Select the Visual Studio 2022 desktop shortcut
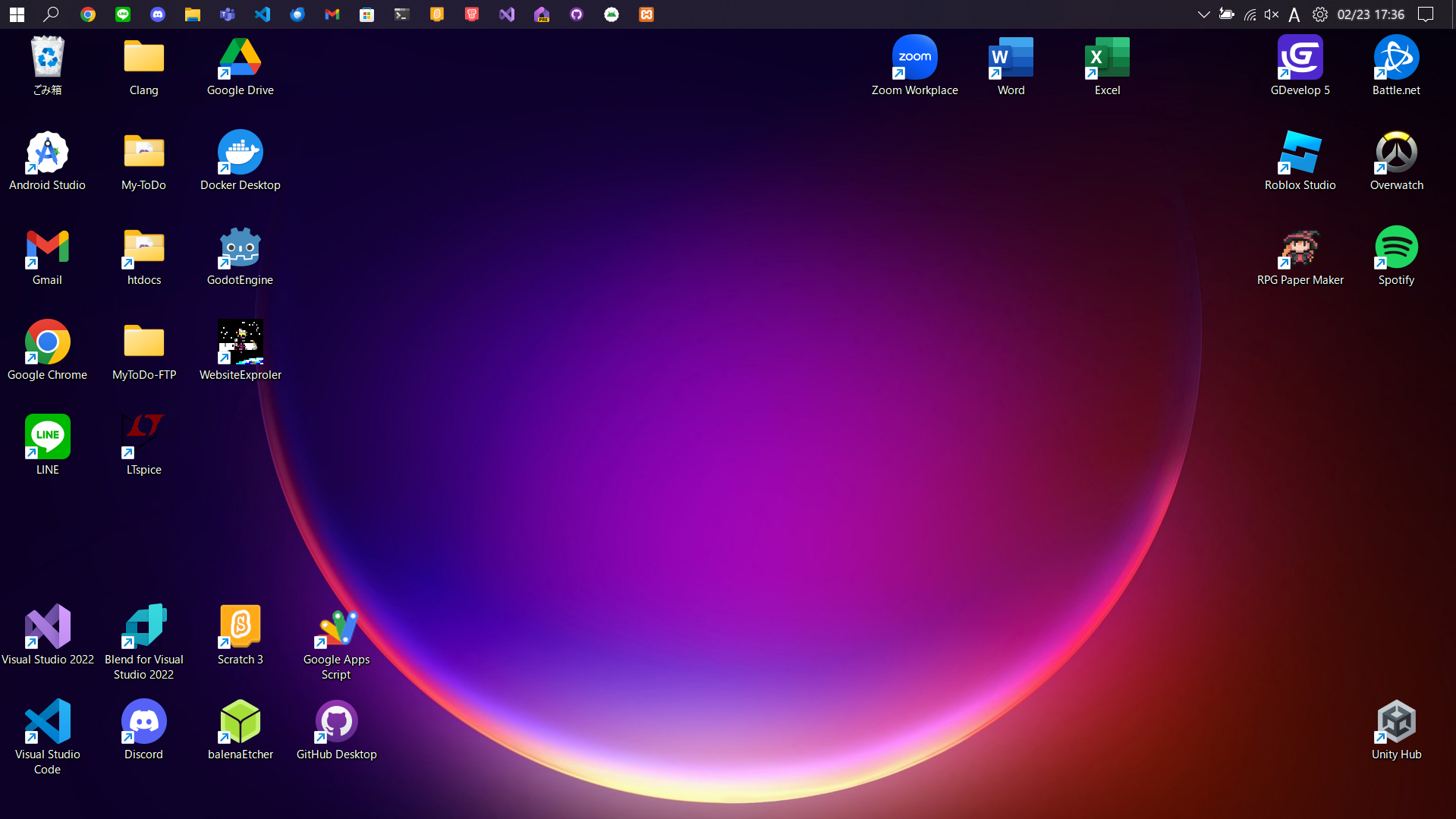1456x819 pixels. point(47,635)
